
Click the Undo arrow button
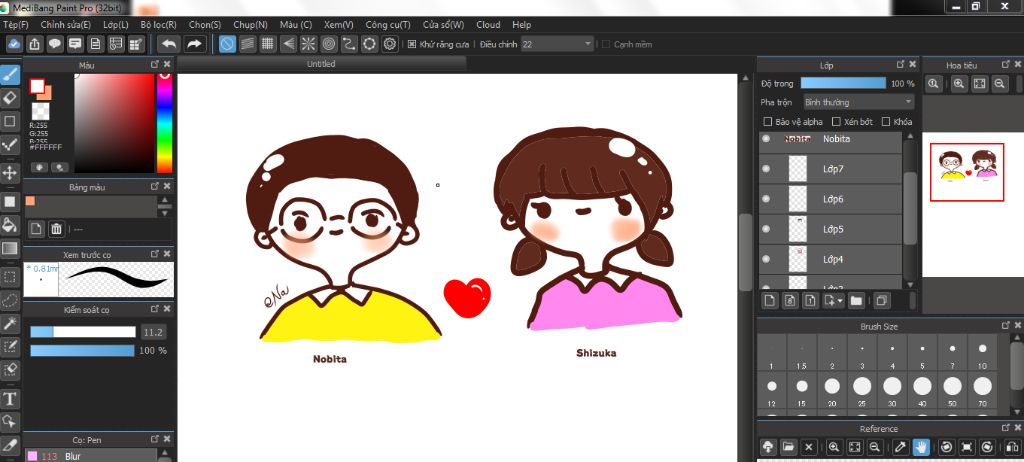pos(169,44)
